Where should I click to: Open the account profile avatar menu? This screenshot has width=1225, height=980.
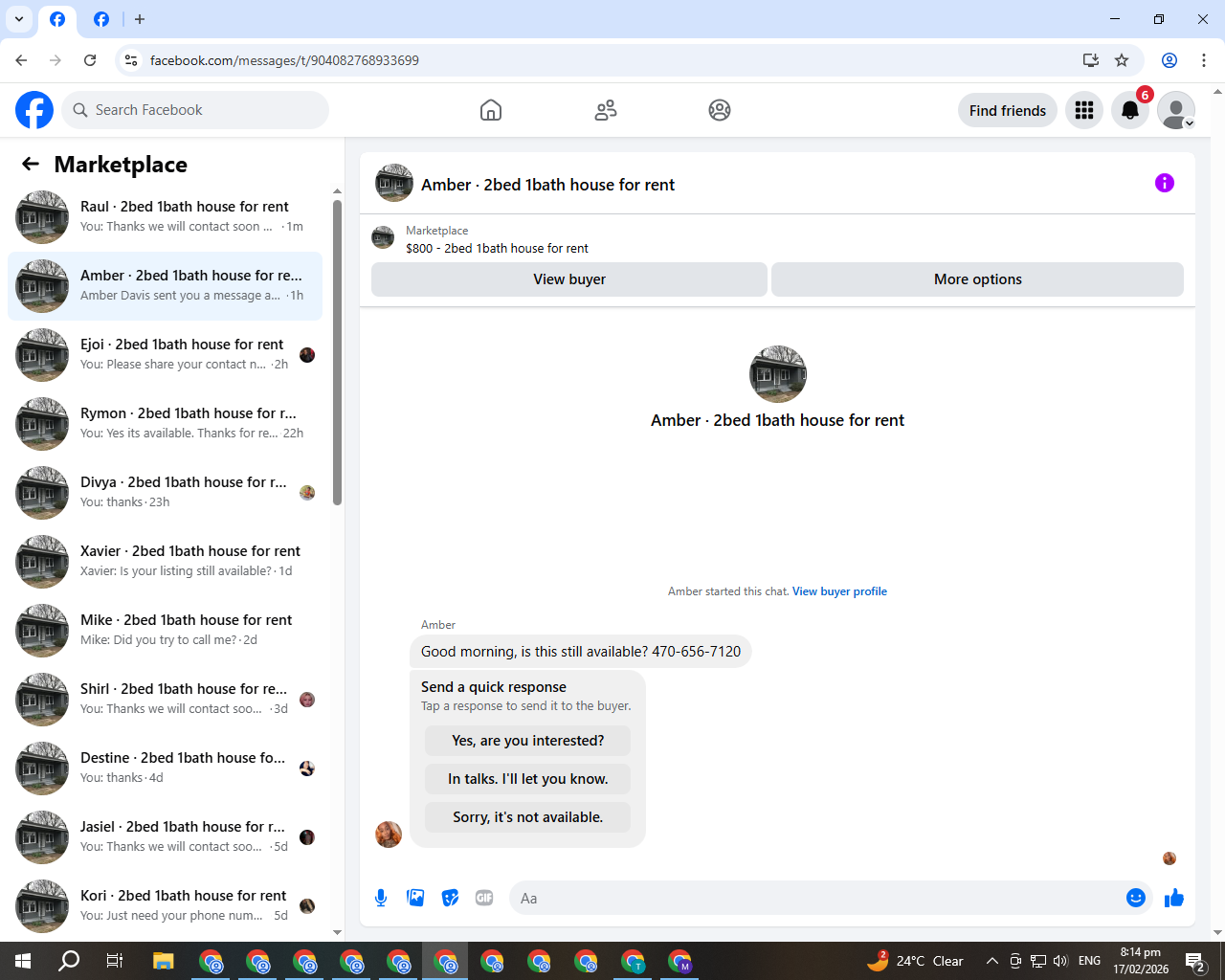coord(1176,110)
